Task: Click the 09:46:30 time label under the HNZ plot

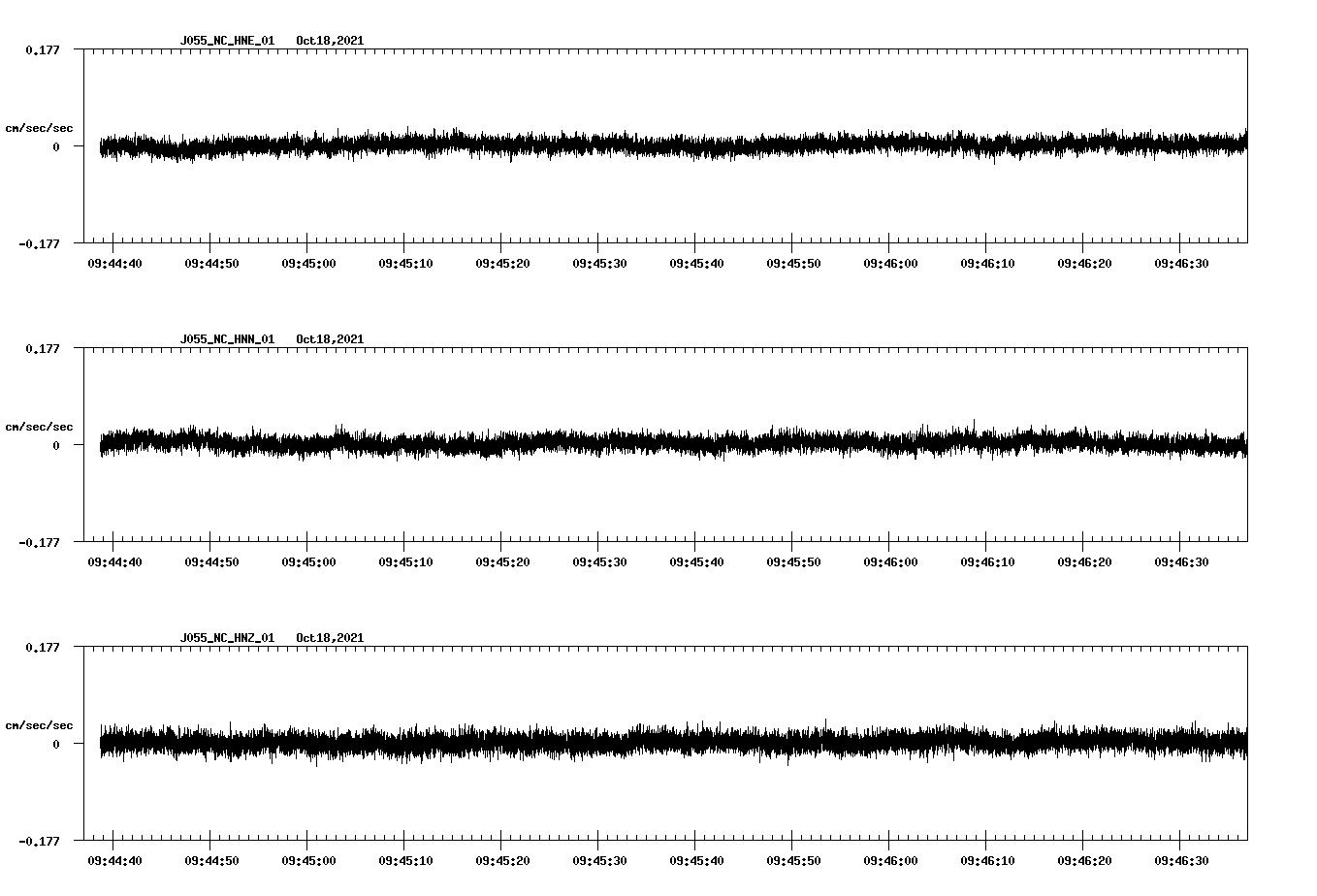Action: pos(1181,860)
